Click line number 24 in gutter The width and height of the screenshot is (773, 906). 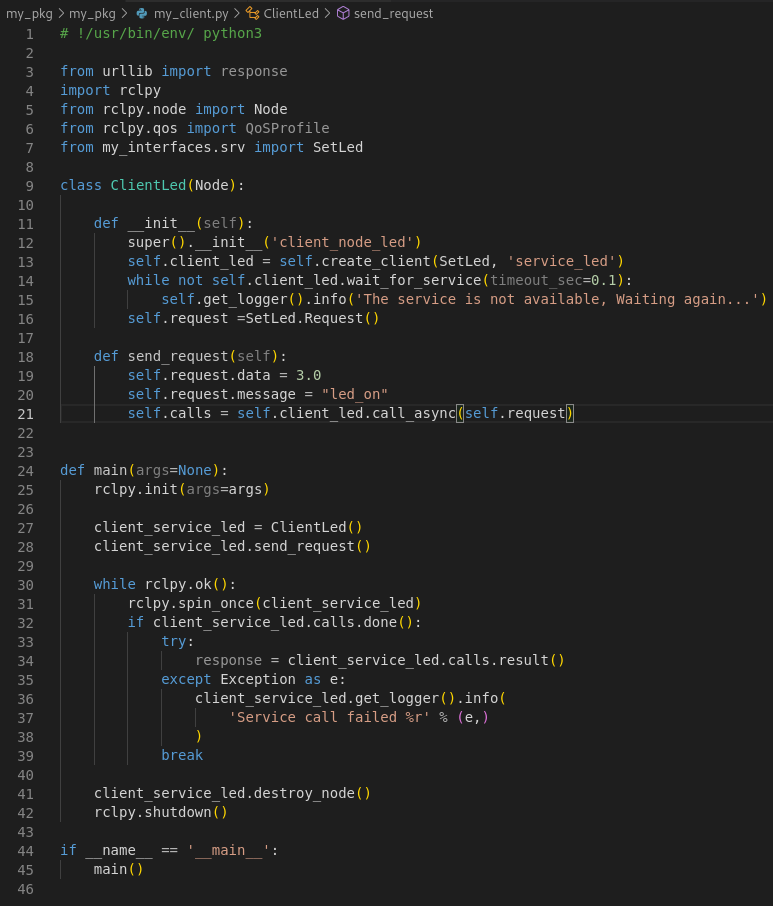pos(25,471)
